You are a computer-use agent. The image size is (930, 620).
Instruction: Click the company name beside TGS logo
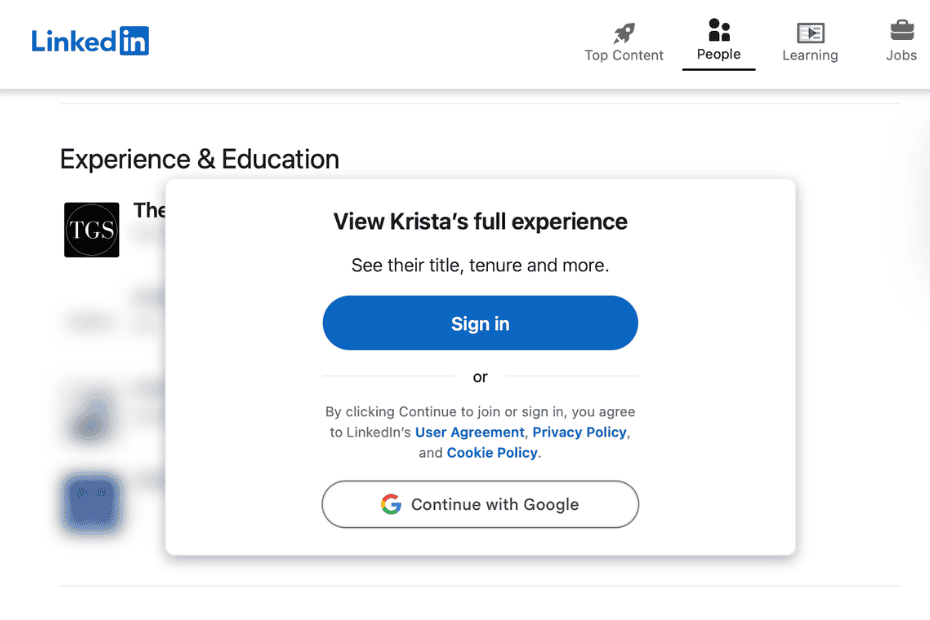point(150,210)
